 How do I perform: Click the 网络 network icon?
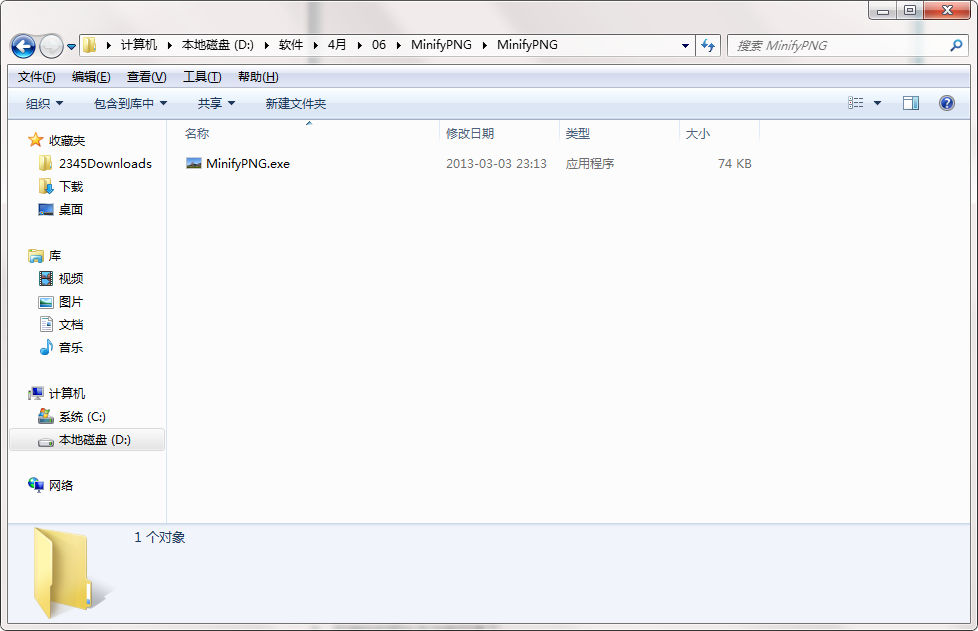pos(36,484)
